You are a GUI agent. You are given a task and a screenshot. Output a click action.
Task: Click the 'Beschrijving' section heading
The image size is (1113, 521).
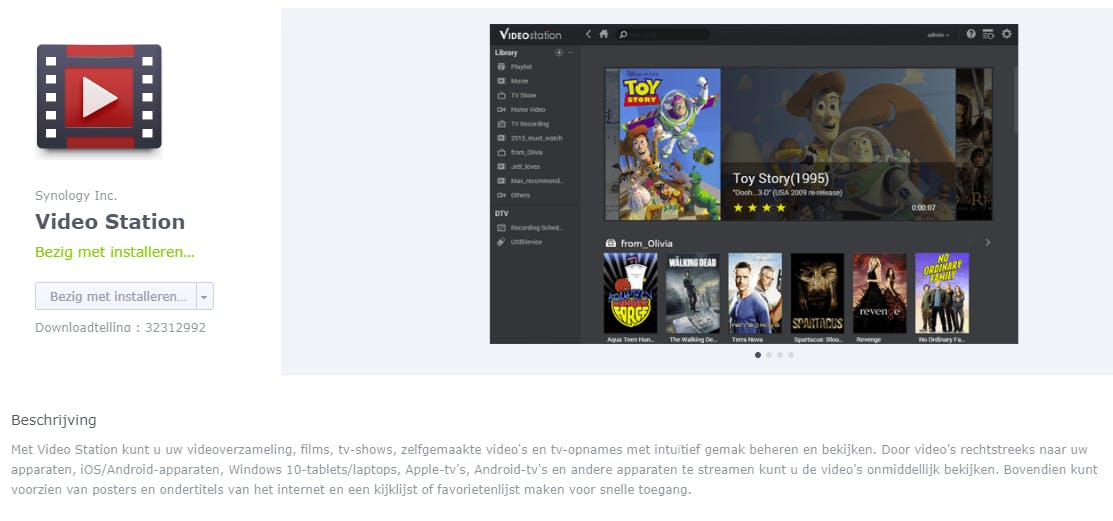[54, 420]
